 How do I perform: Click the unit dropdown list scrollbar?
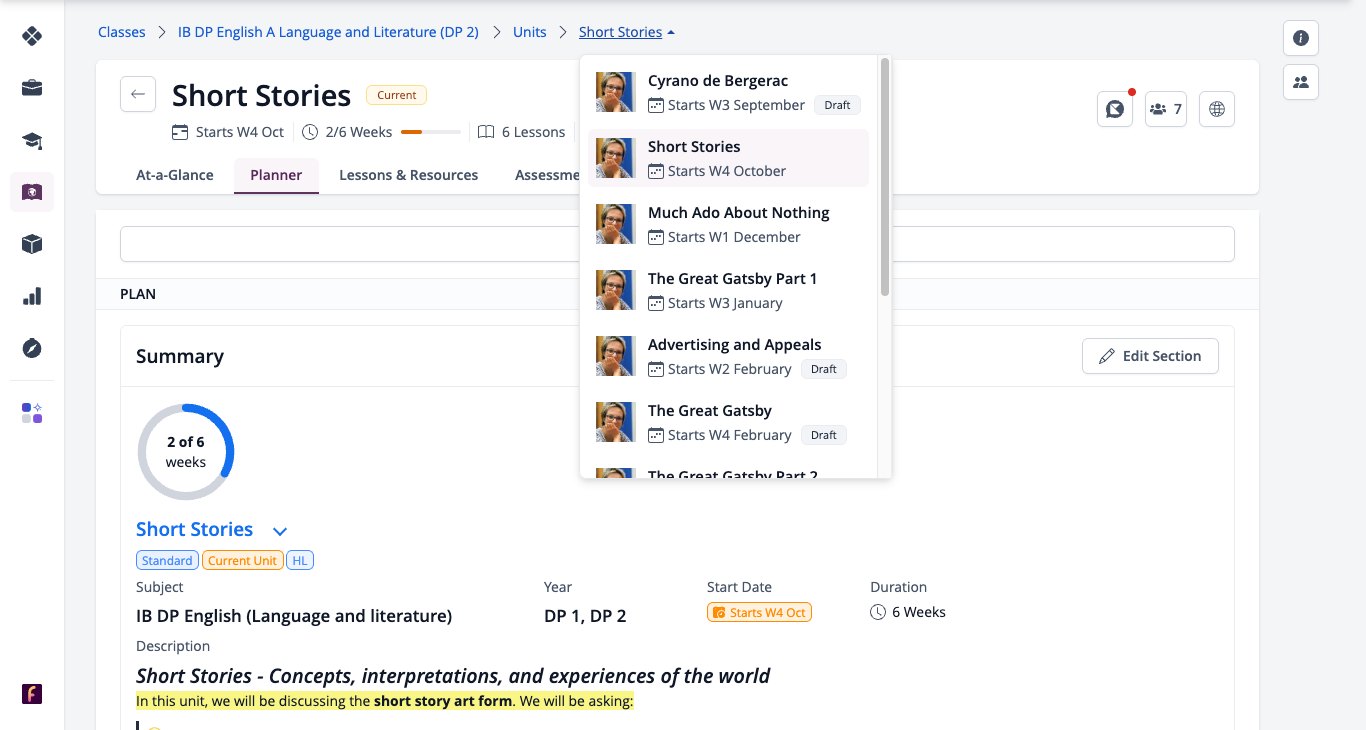(x=884, y=176)
